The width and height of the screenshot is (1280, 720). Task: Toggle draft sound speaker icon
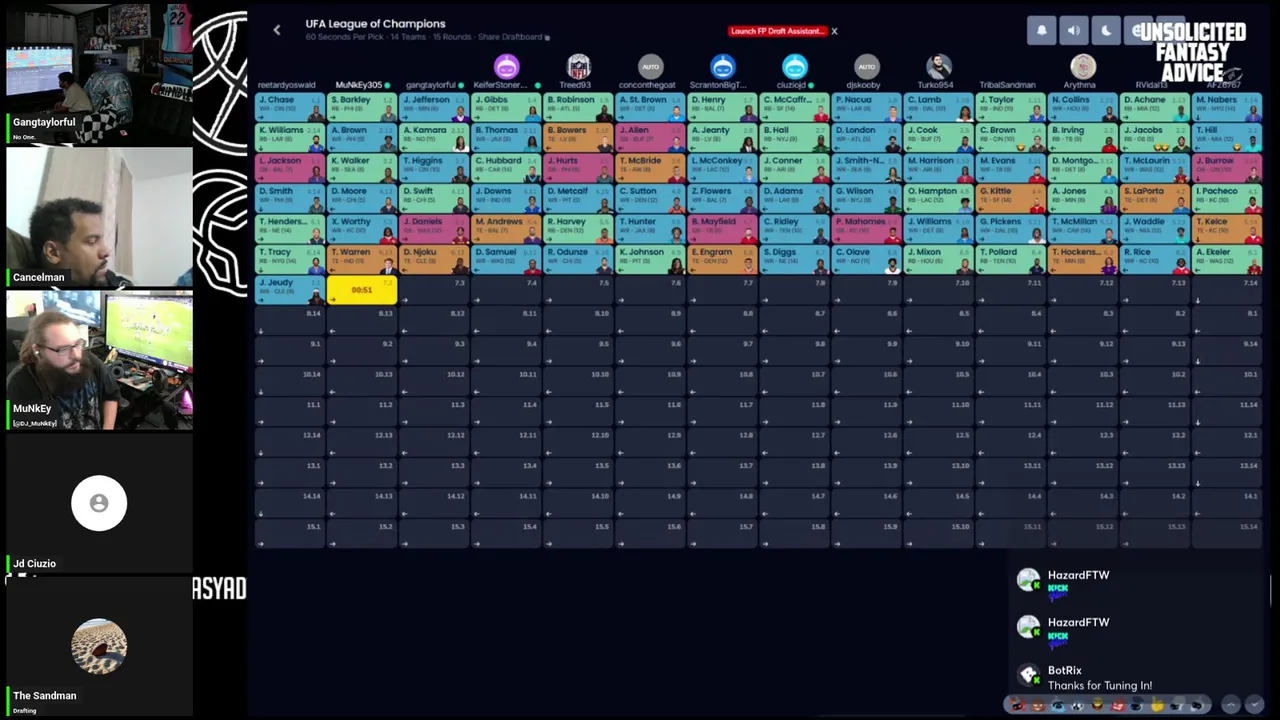point(1073,31)
